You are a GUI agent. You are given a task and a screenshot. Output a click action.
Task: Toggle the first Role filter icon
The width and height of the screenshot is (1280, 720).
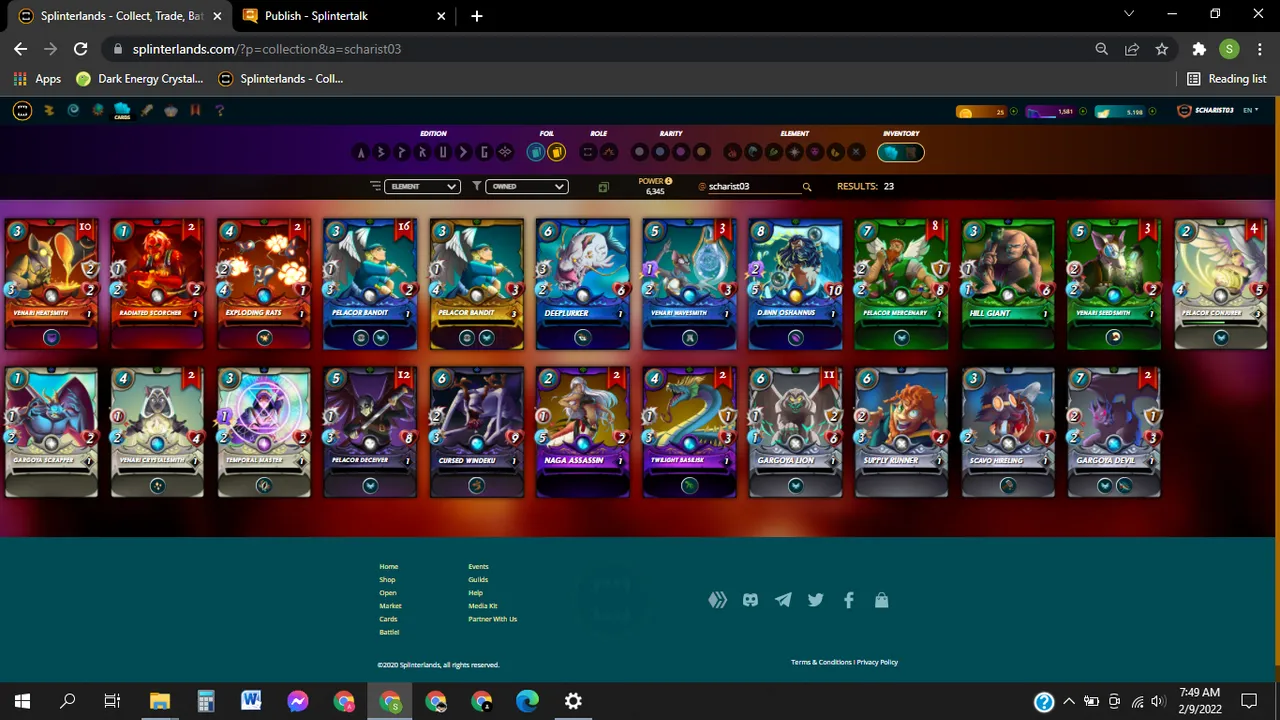[x=588, y=152]
